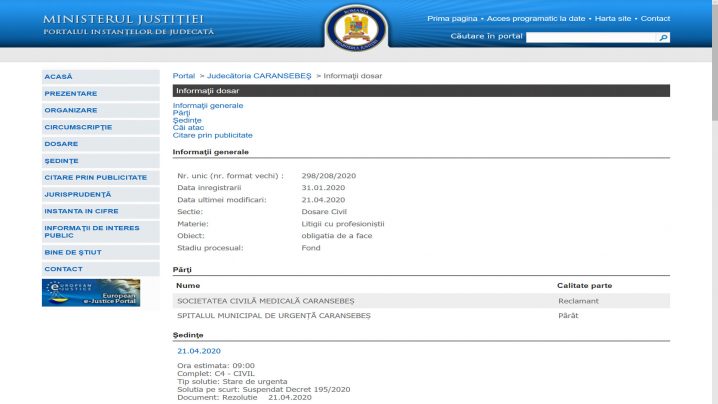Click Ora estimata: 09:00 line
The width and height of the screenshot is (718, 404).
[216, 366]
